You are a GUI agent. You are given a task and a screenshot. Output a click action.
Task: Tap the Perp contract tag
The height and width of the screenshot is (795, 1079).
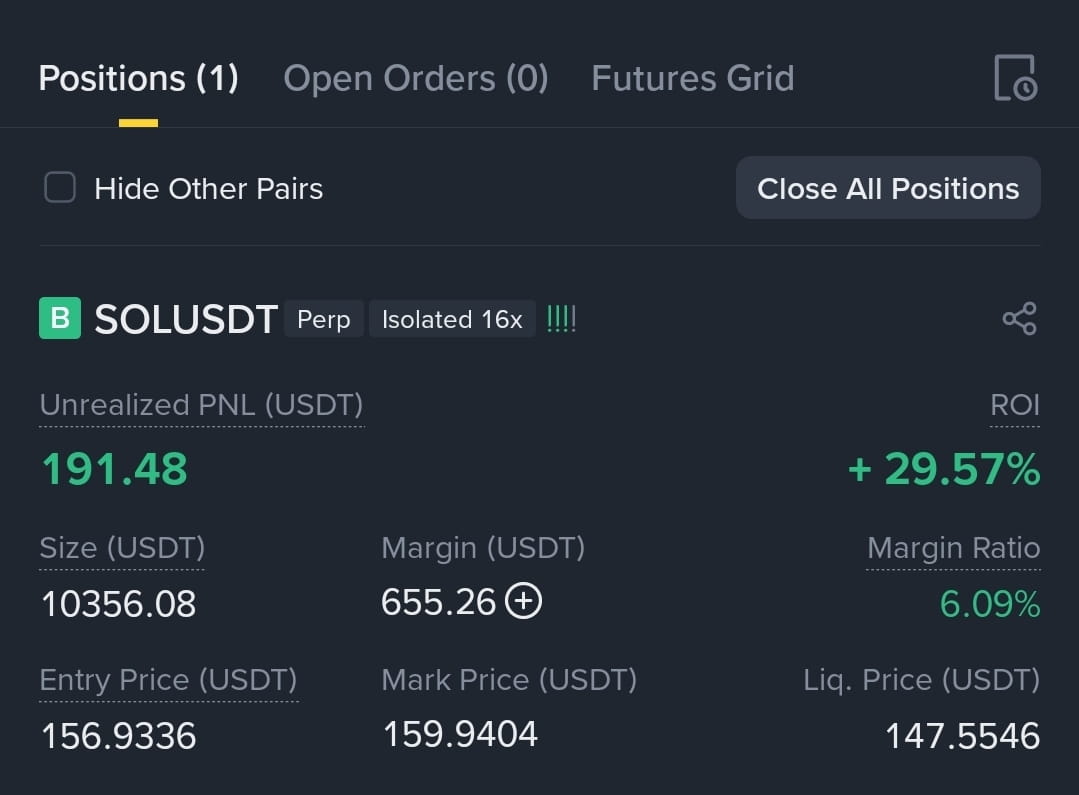click(x=323, y=319)
